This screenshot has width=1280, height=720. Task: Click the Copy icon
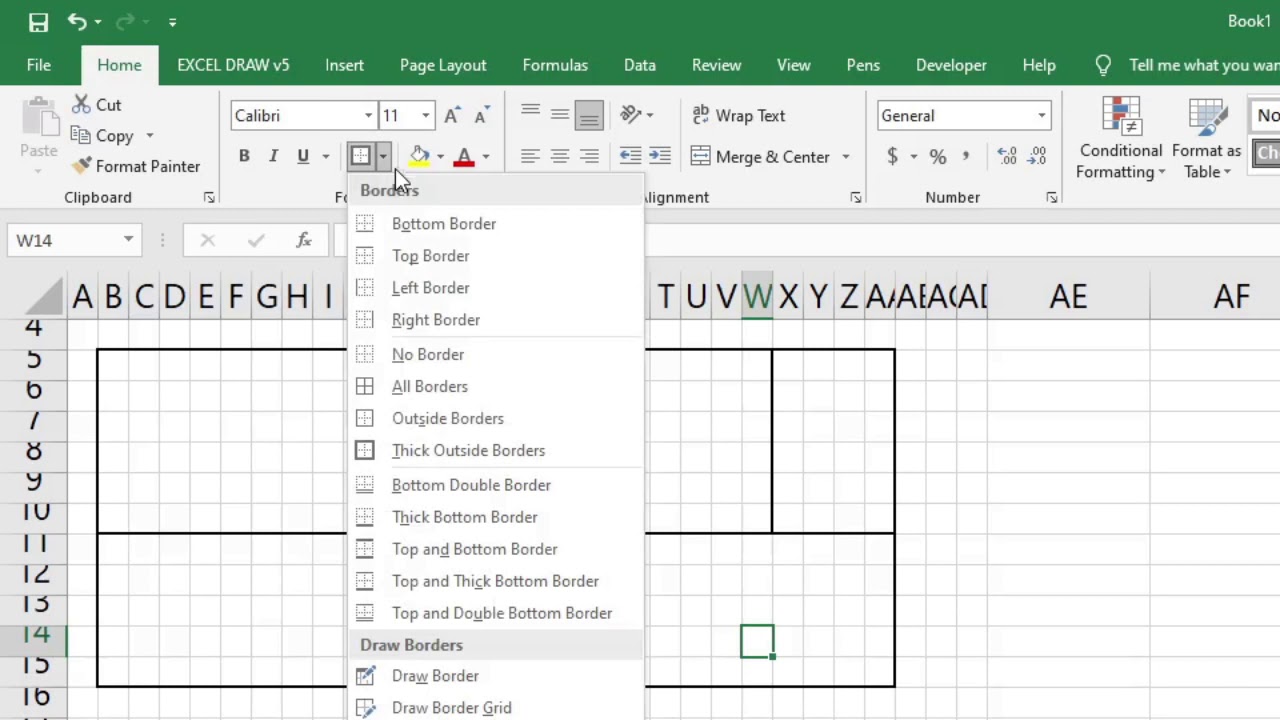pos(82,135)
